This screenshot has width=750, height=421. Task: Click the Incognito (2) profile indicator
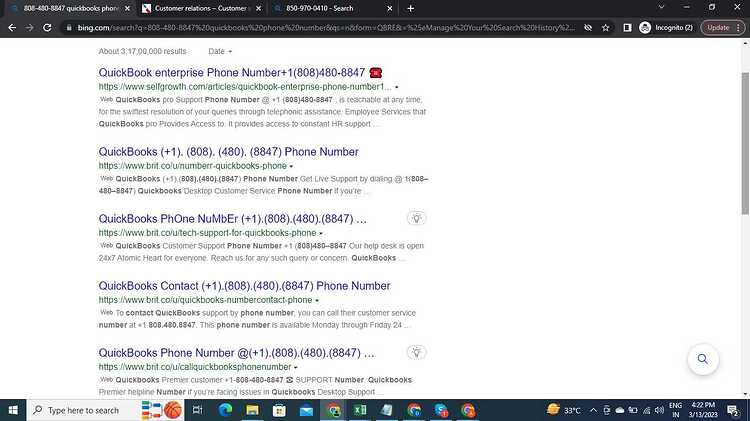point(666,28)
